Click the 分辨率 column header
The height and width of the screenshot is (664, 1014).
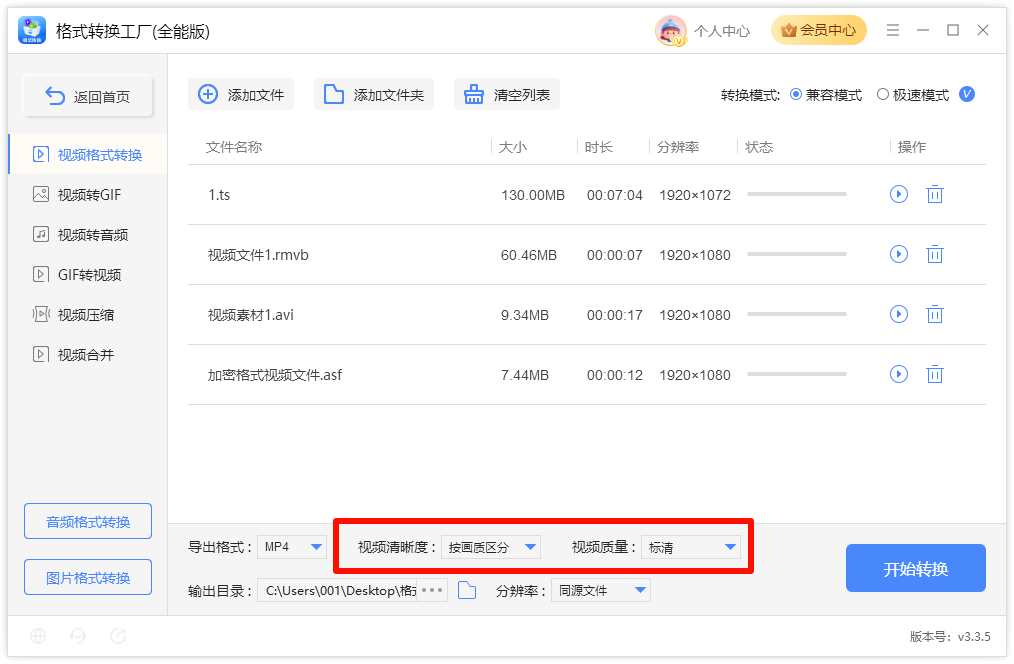click(x=678, y=147)
